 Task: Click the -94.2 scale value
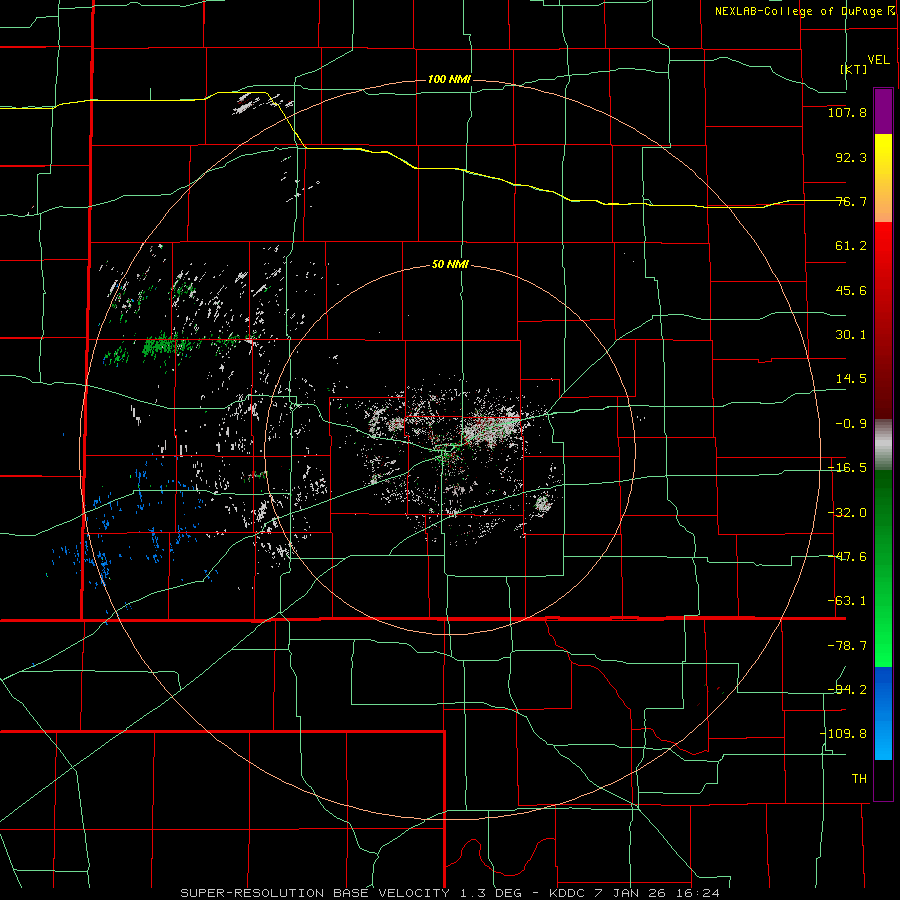tap(847, 689)
